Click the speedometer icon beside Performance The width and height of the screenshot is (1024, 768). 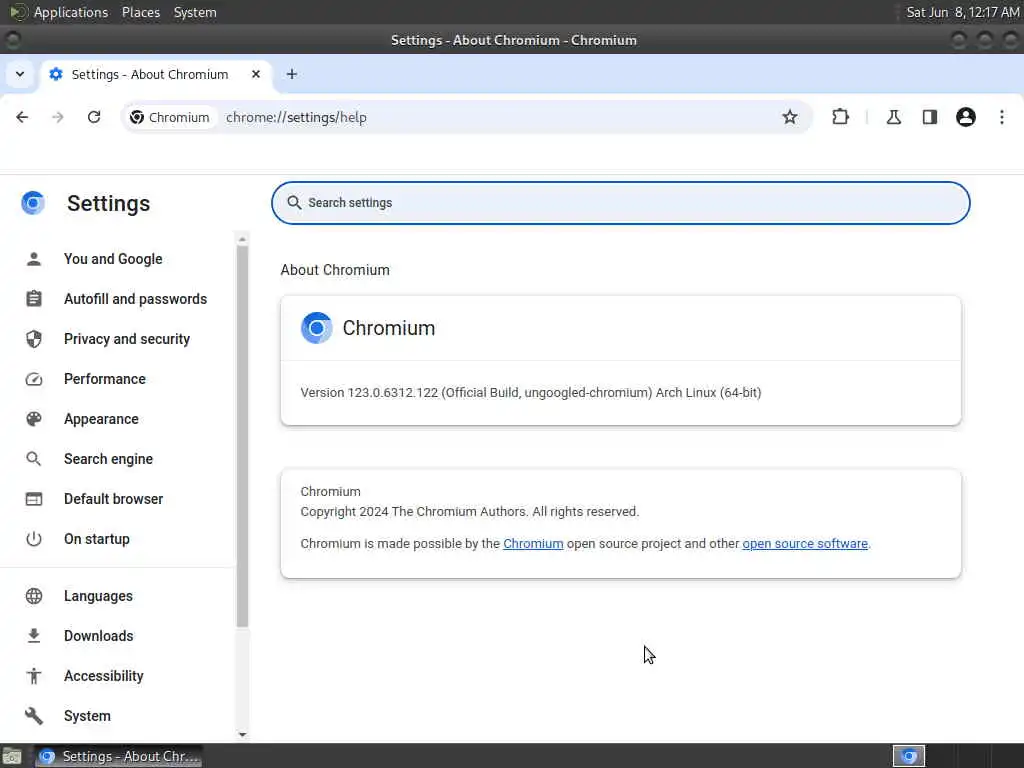33,379
